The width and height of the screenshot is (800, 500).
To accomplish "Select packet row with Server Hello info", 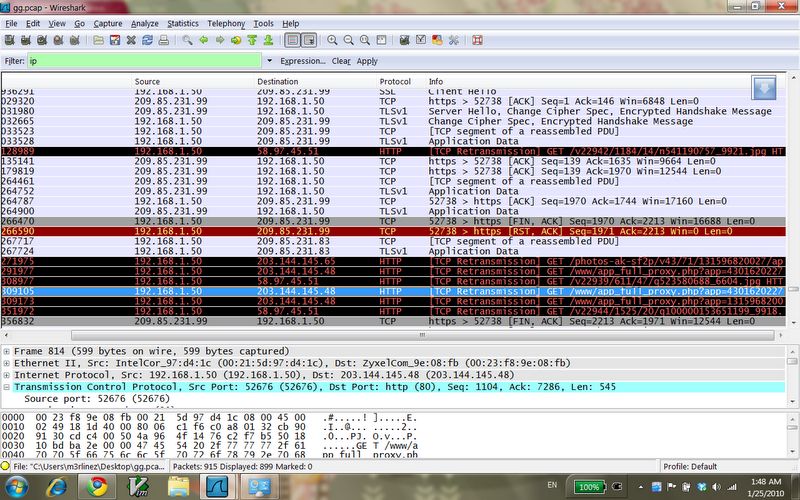I will [x=393, y=111].
